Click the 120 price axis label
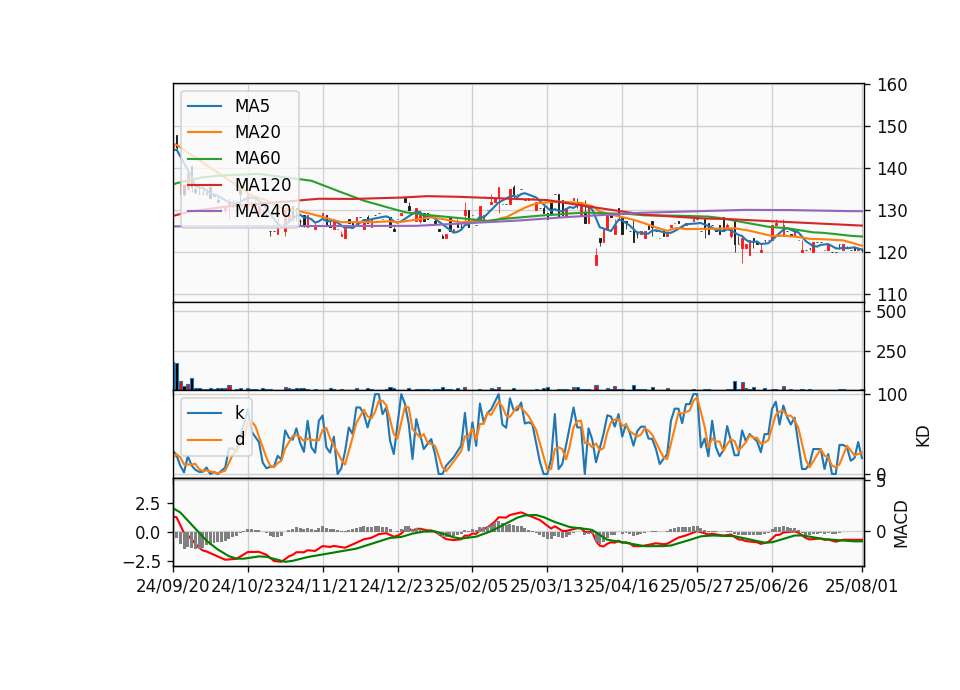960x690 pixels. click(x=891, y=252)
